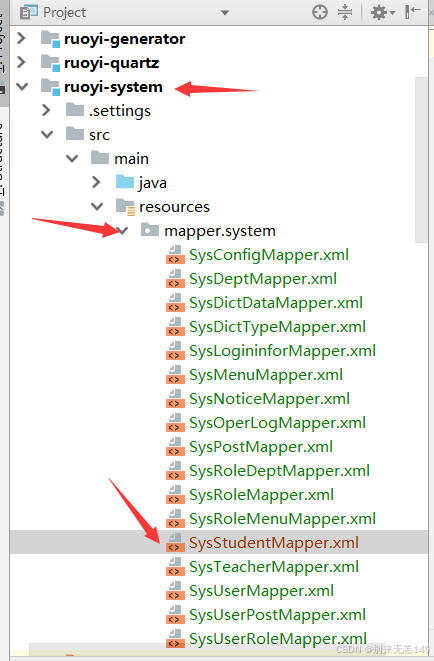Collapse the ruoyi-system module
Image resolution: width=434 pixels, height=661 pixels.
(x=22, y=86)
